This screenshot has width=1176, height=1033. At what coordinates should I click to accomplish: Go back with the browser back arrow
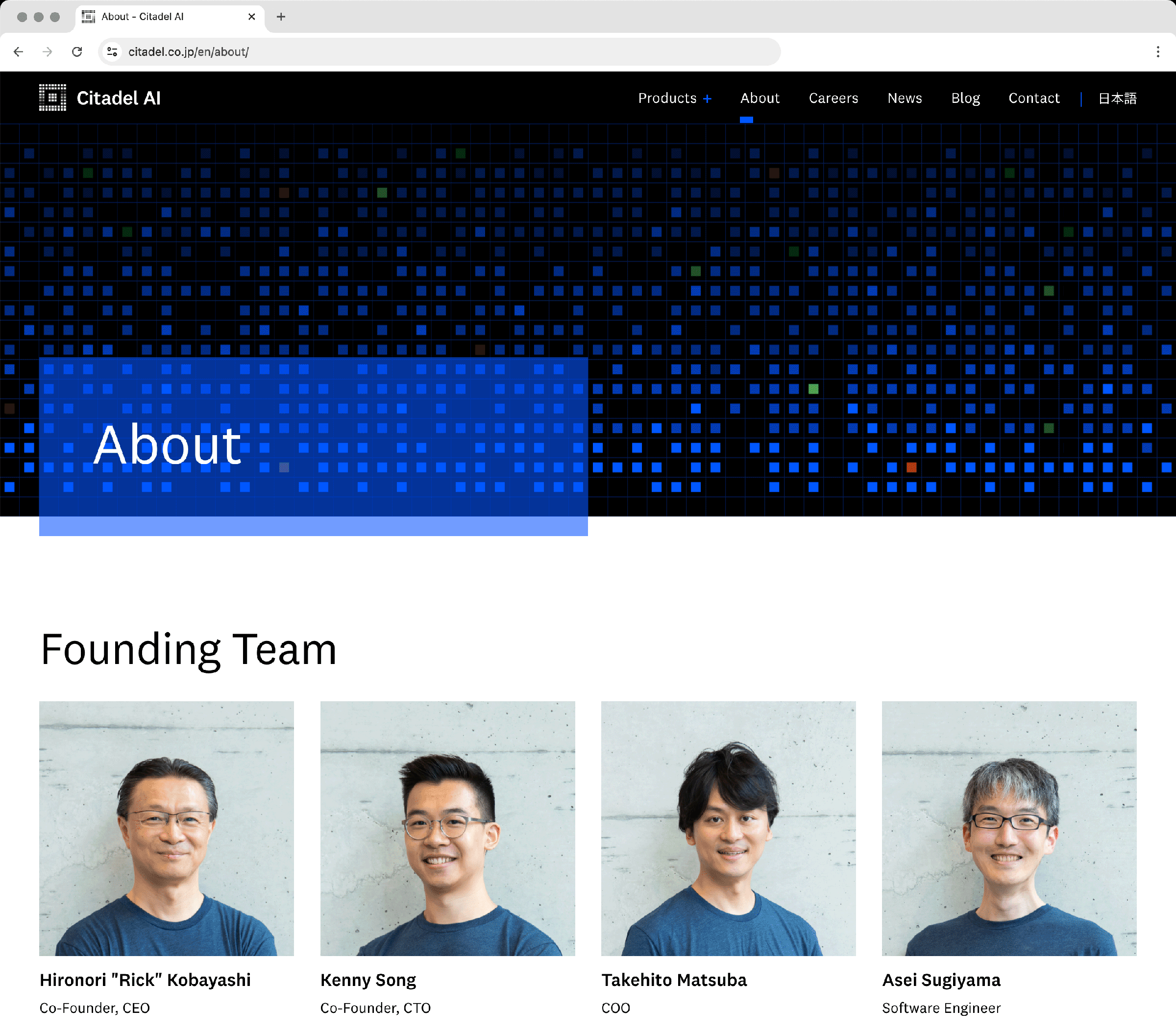click(x=19, y=52)
